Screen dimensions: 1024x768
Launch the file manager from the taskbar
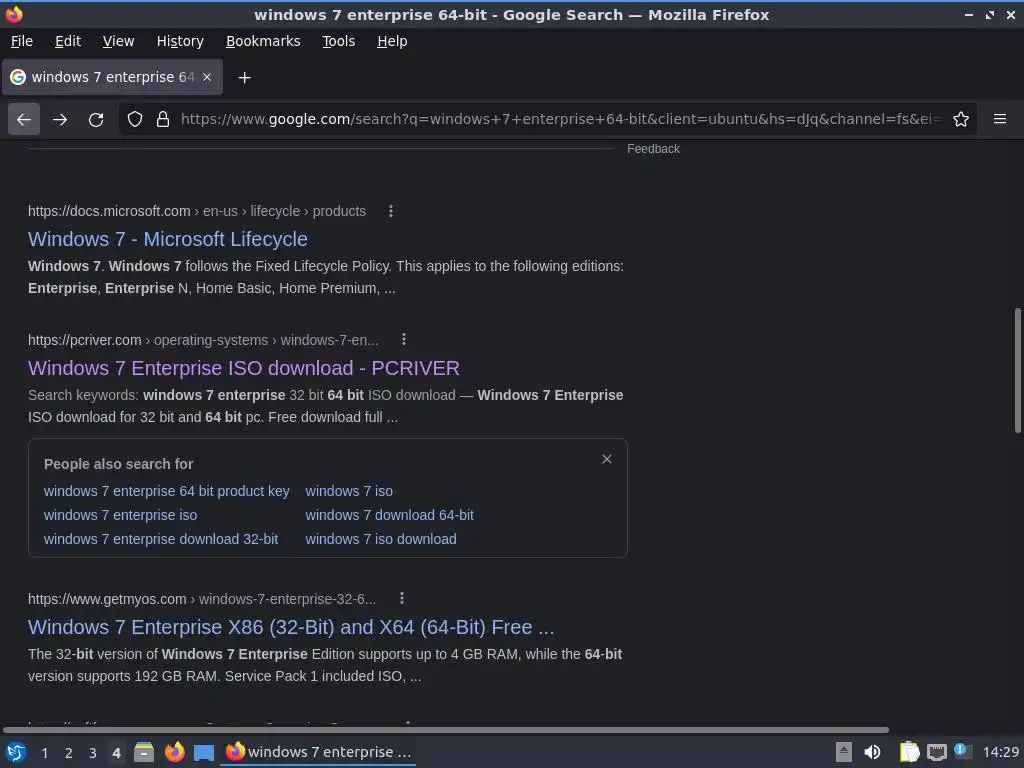[x=144, y=752]
